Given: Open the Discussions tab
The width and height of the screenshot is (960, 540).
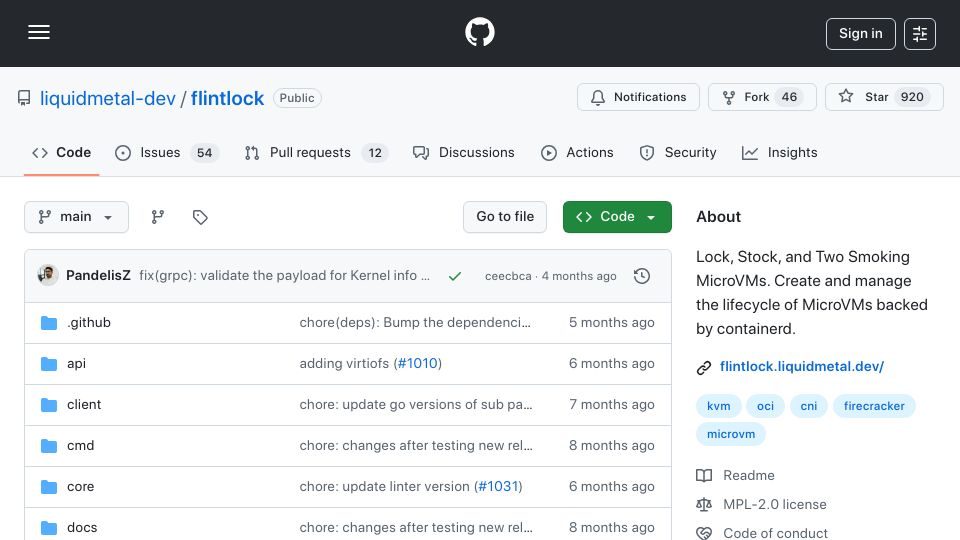Looking at the screenshot, I should [463, 152].
